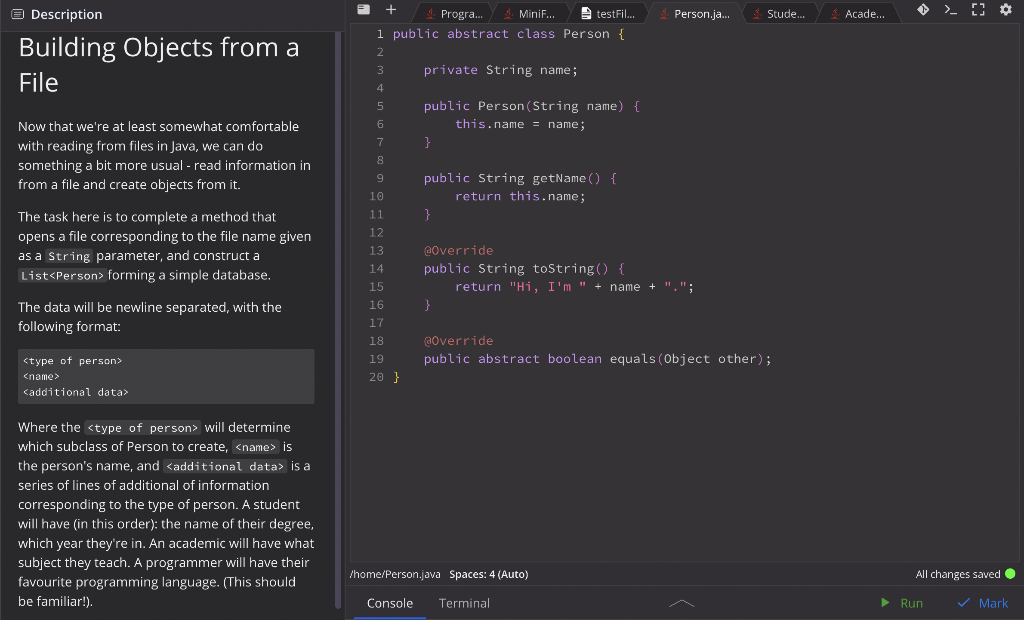The image size is (1024, 620).
Task: Click the /home/Person.java path in status bar
Action: click(x=395, y=574)
